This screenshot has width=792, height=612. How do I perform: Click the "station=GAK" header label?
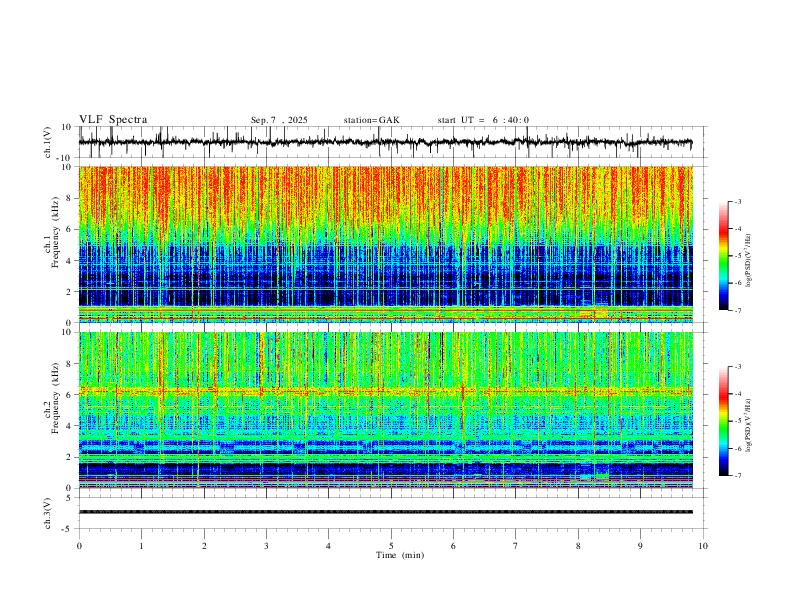371,120
